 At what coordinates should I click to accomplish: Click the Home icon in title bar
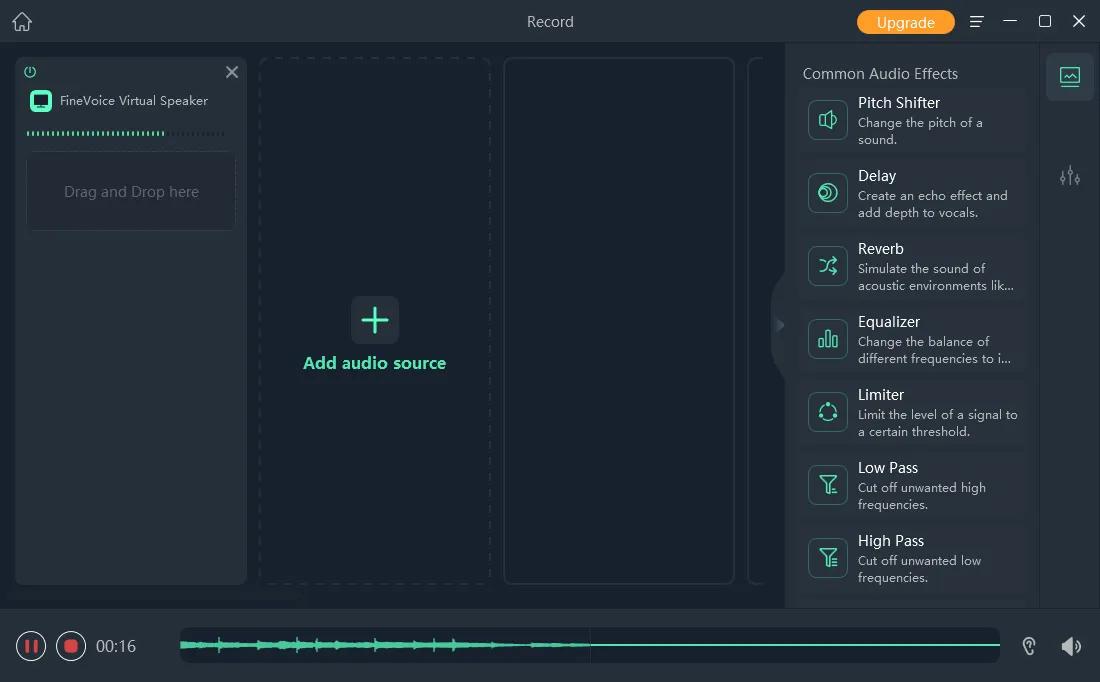tap(22, 21)
